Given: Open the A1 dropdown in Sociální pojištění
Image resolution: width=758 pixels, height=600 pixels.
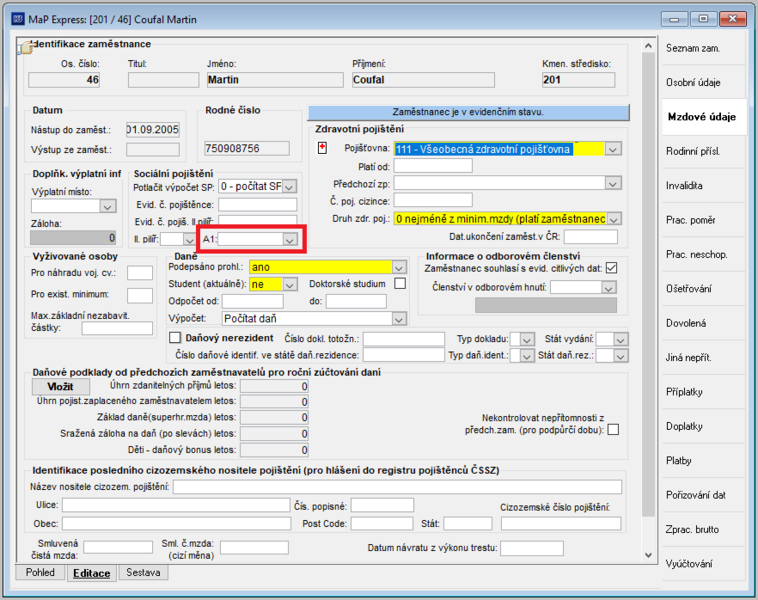Looking at the screenshot, I should pyautogui.click(x=290, y=239).
